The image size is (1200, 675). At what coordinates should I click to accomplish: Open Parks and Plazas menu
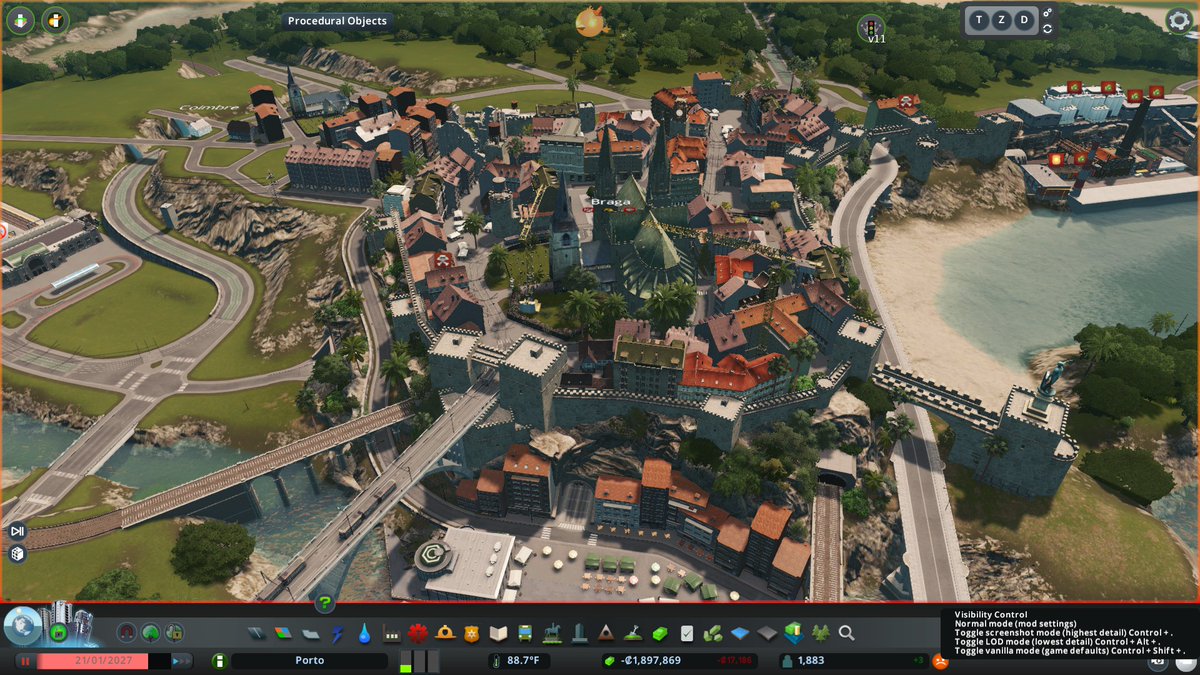click(x=552, y=633)
